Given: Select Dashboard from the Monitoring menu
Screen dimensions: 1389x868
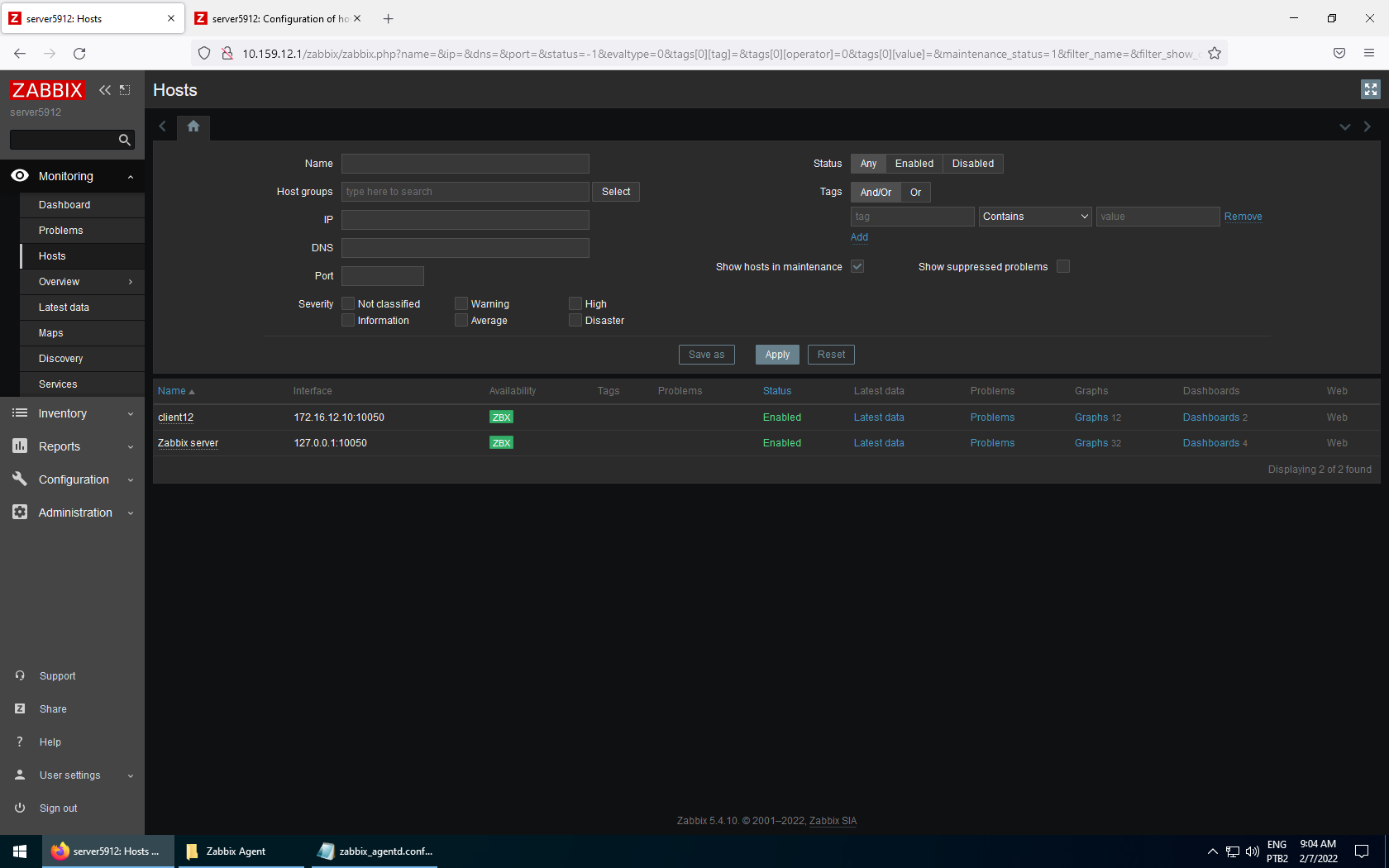Looking at the screenshot, I should pos(64,204).
